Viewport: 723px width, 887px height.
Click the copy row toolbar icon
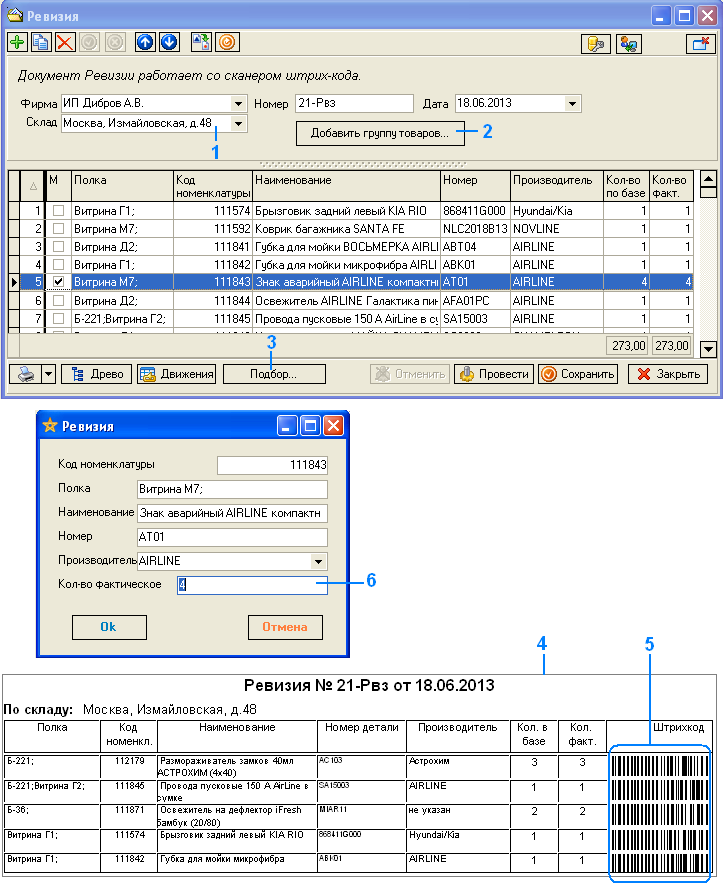click(x=41, y=42)
